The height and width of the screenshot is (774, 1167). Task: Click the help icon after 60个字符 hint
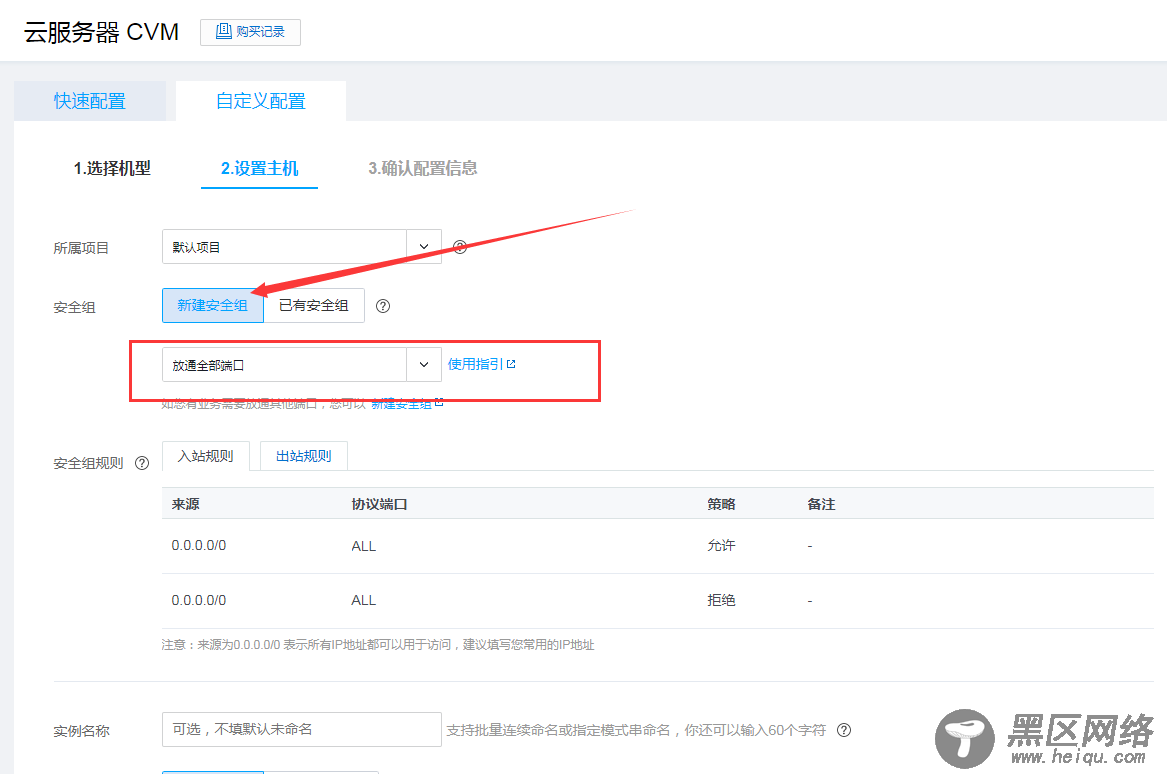coord(844,730)
